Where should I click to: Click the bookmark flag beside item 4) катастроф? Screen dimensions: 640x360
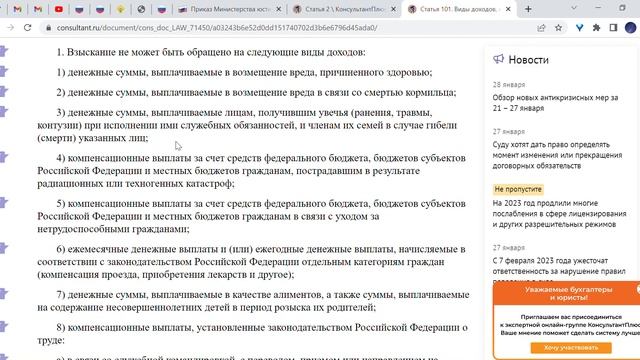(4, 157)
